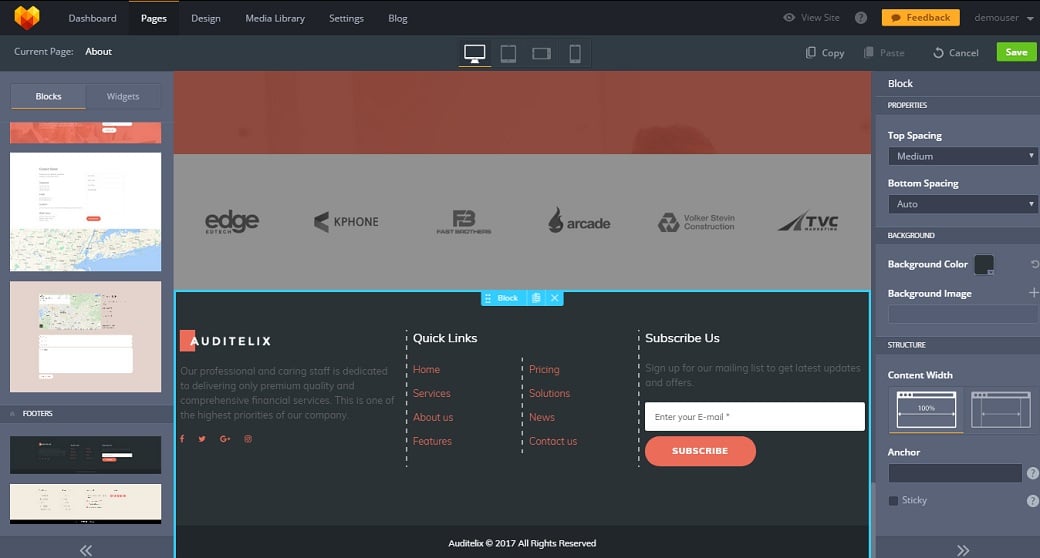This screenshot has height=558, width=1040.
Task: Open the Top Spacing dropdown
Action: (x=962, y=156)
